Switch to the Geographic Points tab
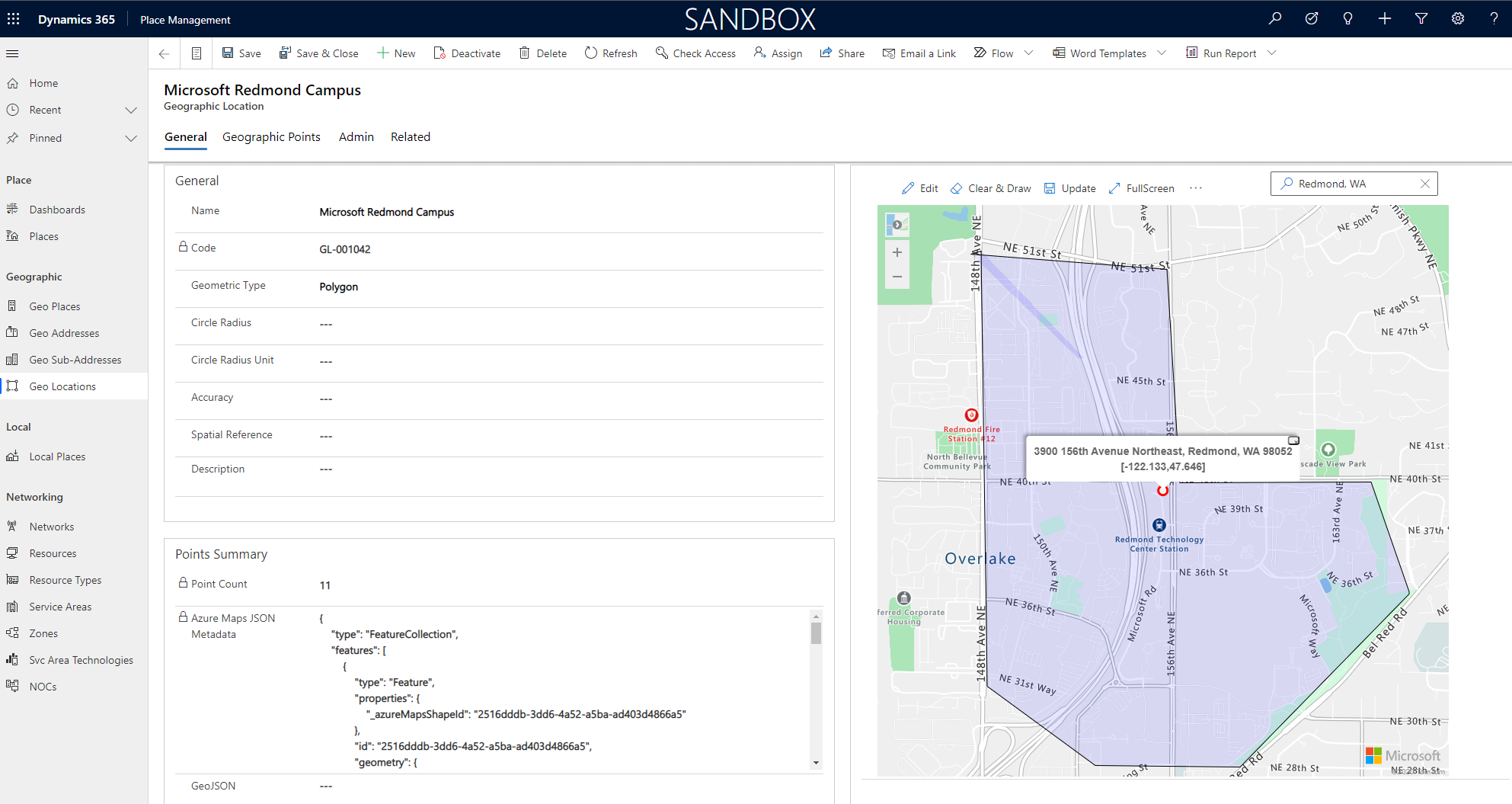 271,136
